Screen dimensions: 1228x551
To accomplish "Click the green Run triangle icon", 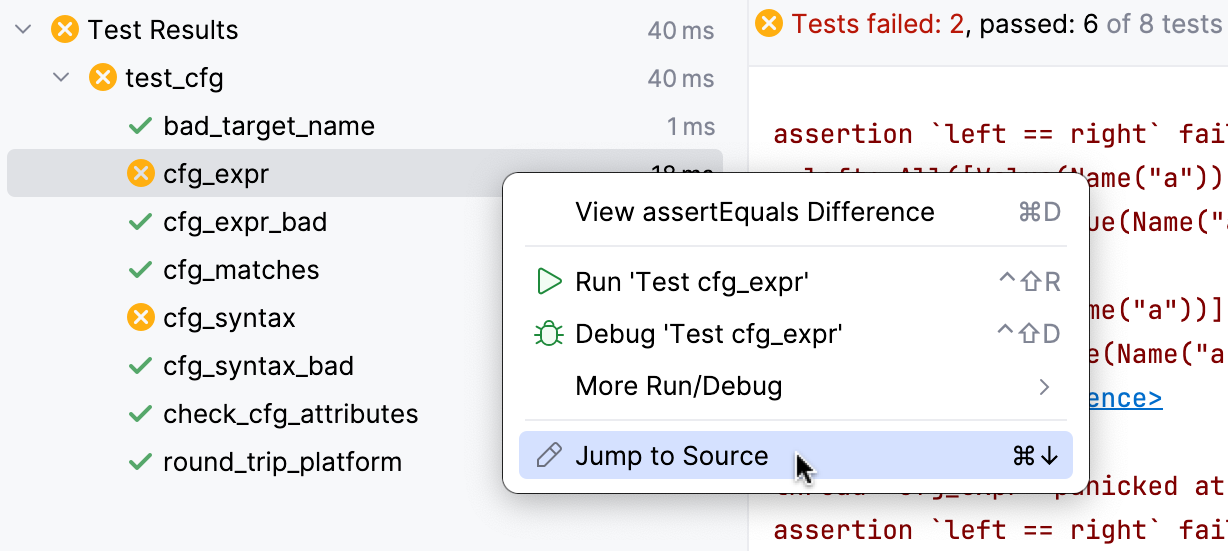I will coord(549,282).
